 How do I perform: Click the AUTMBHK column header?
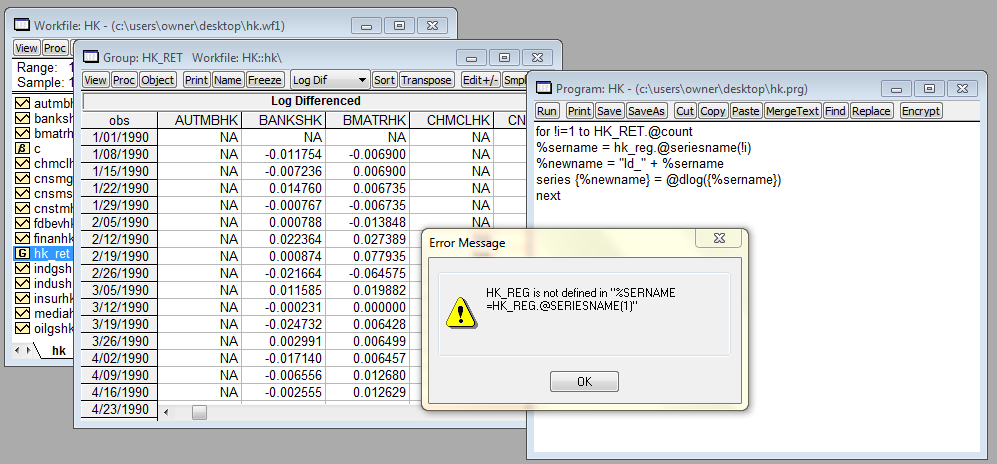199,120
